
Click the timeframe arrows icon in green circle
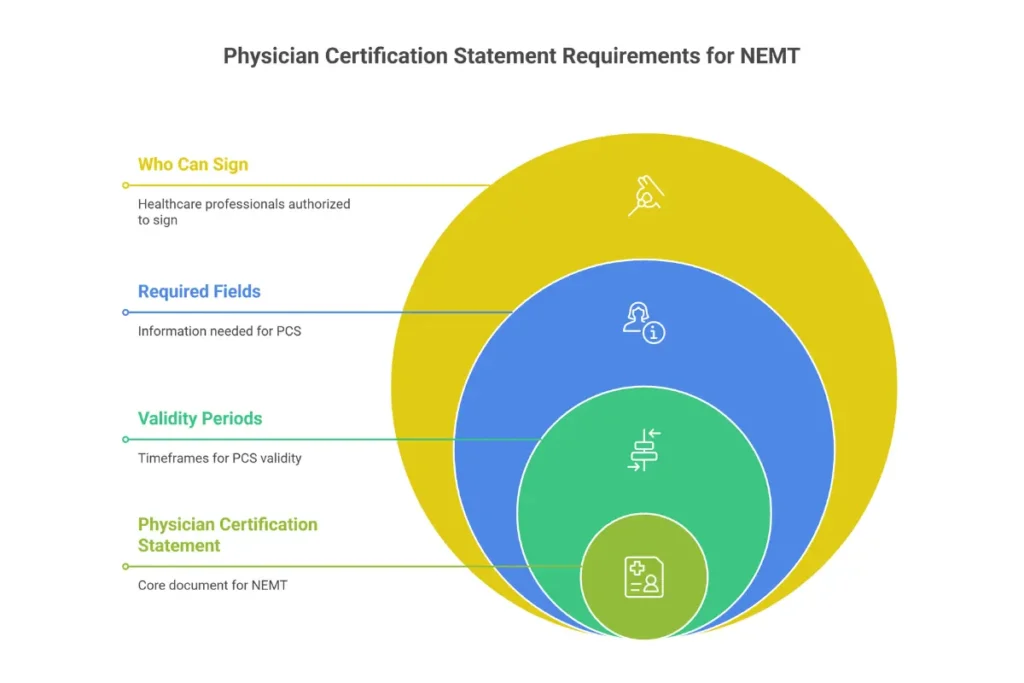coord(645,449)
